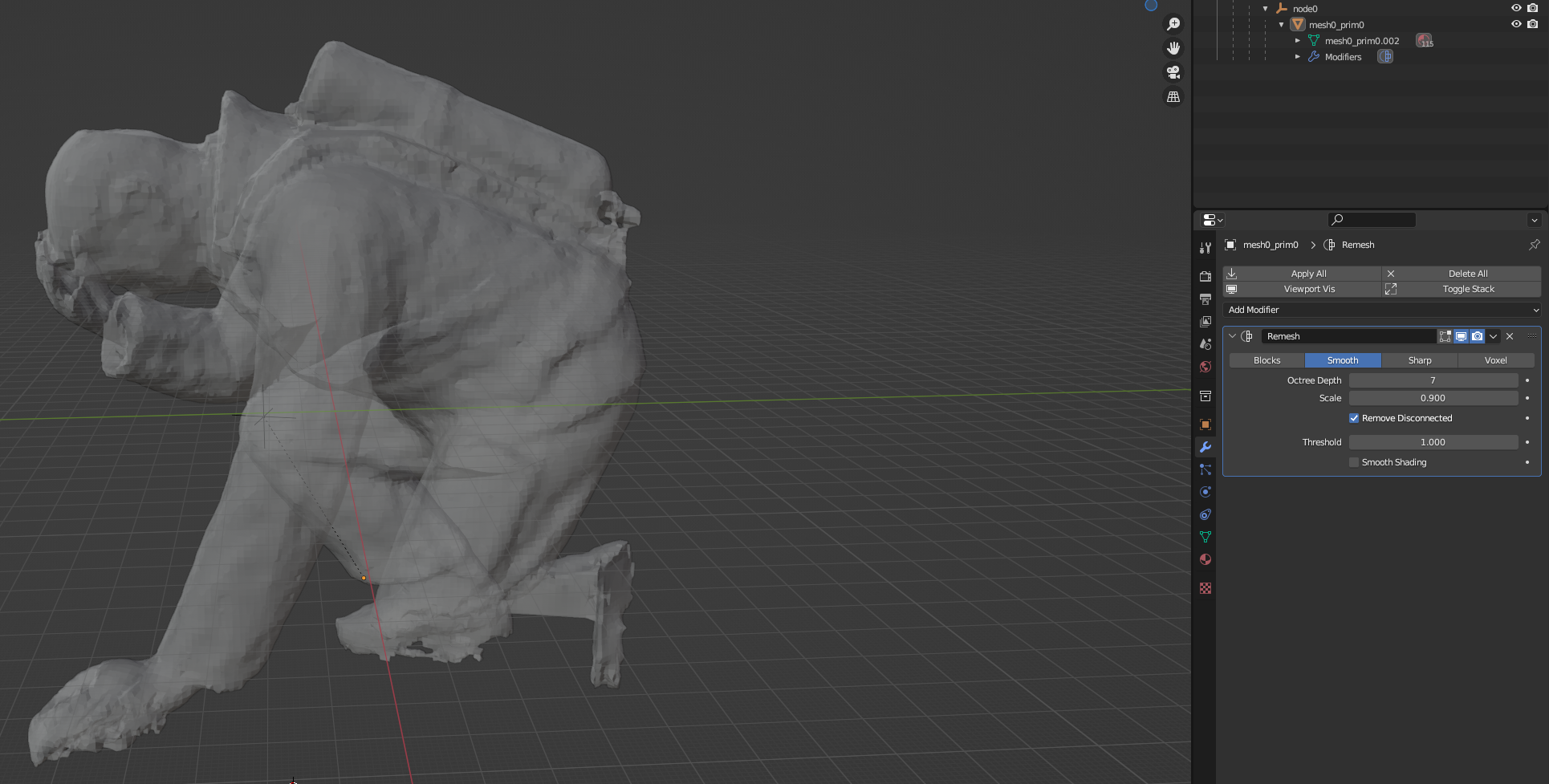1549x784 pixels.
Task: Open the Add Modifier dropdown
Action: [1381, 310]
